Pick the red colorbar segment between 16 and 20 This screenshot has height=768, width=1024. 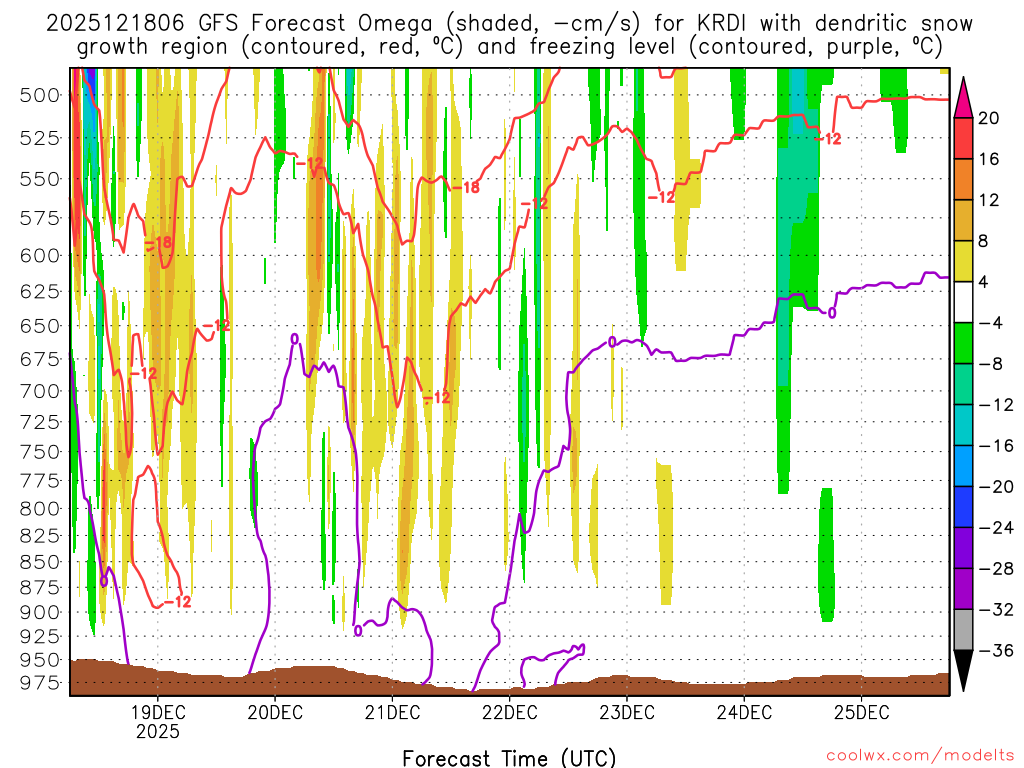[963, 138]
